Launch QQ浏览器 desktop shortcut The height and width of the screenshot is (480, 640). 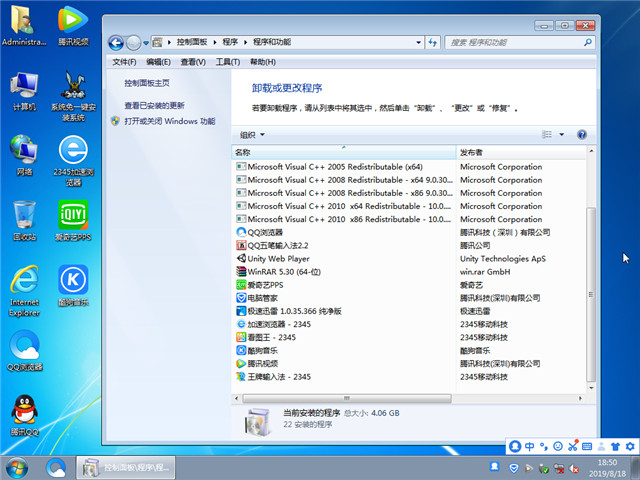point(24,351)
